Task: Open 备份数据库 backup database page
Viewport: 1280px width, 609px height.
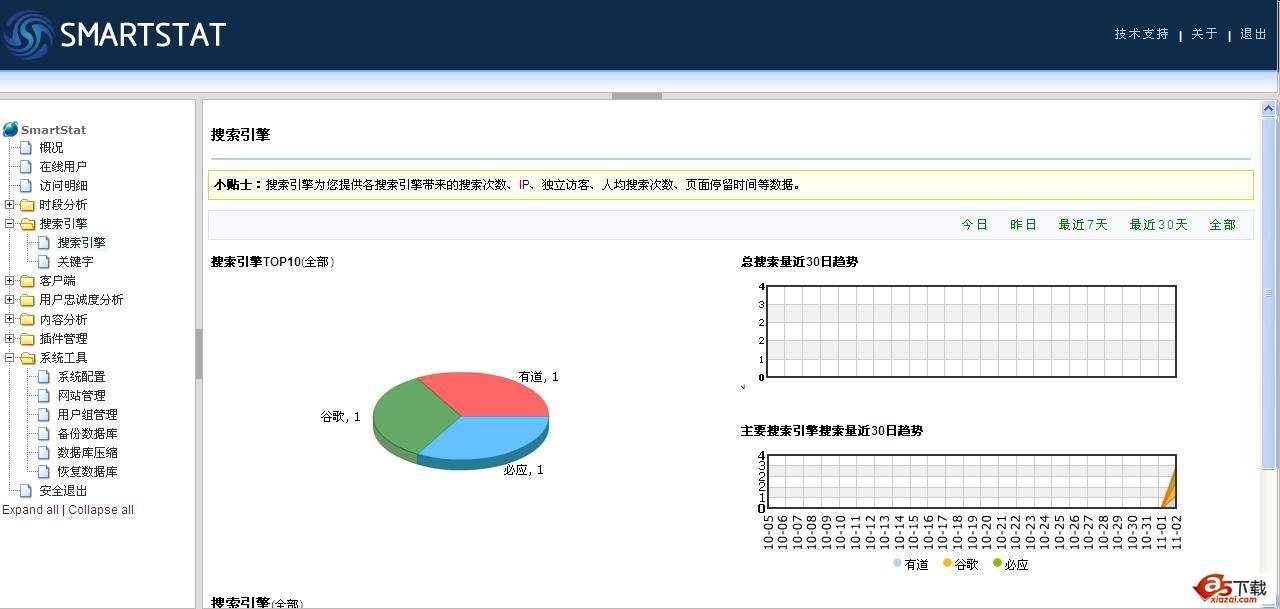Action: click(x=87, y=434)
